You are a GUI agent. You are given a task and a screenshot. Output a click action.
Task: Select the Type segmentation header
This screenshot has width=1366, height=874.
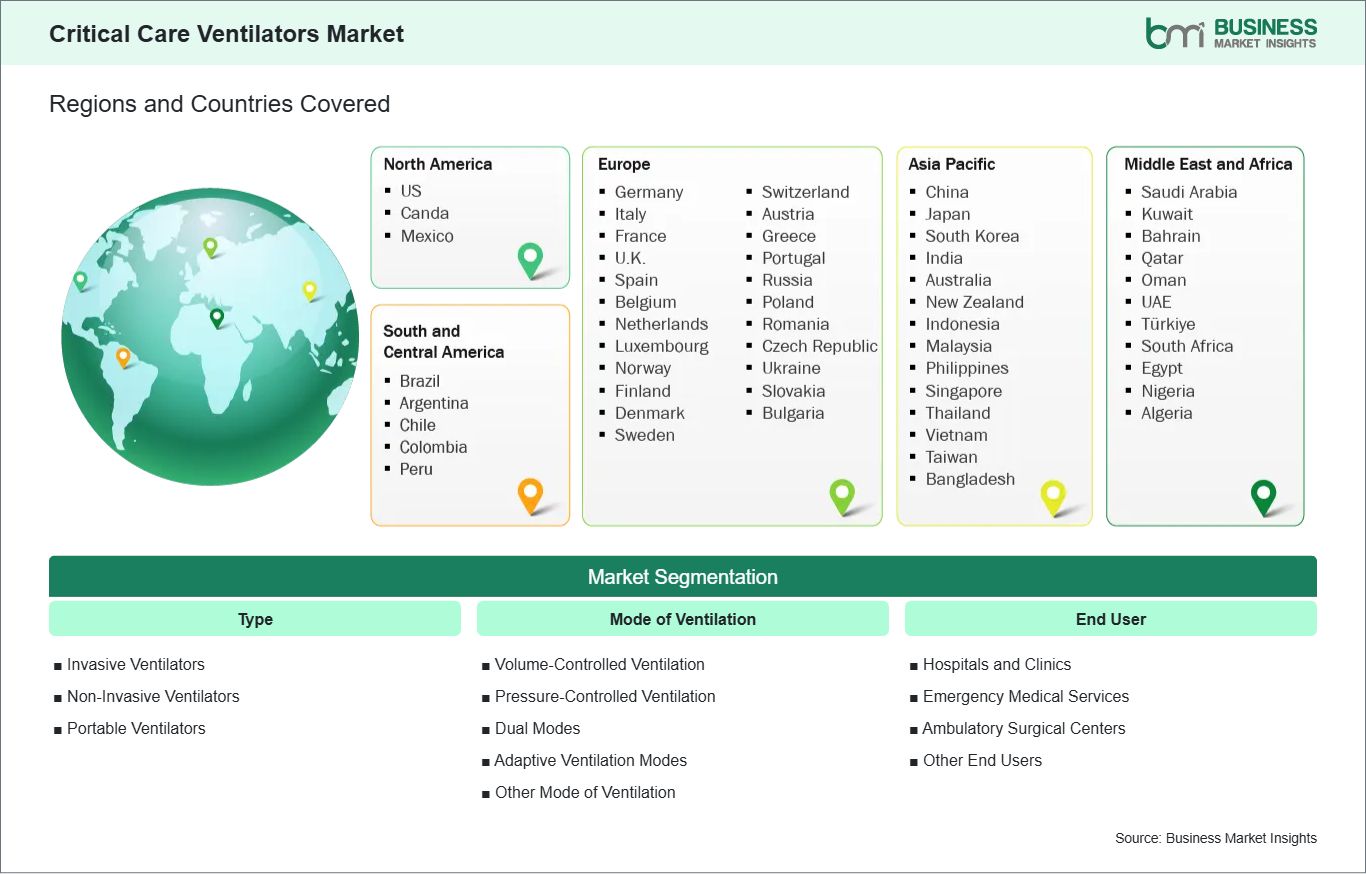(255, 619)
